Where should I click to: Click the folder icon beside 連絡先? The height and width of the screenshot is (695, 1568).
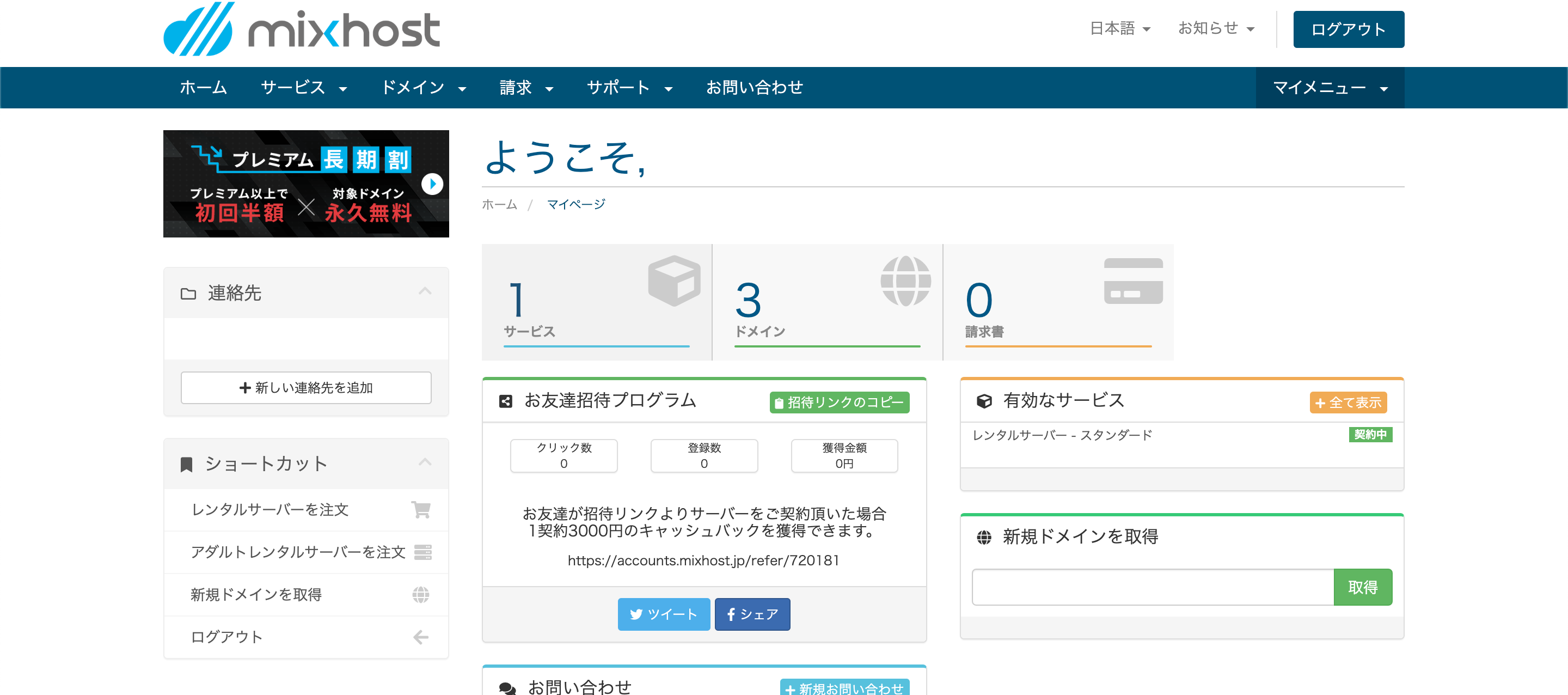tap(188, 294)
